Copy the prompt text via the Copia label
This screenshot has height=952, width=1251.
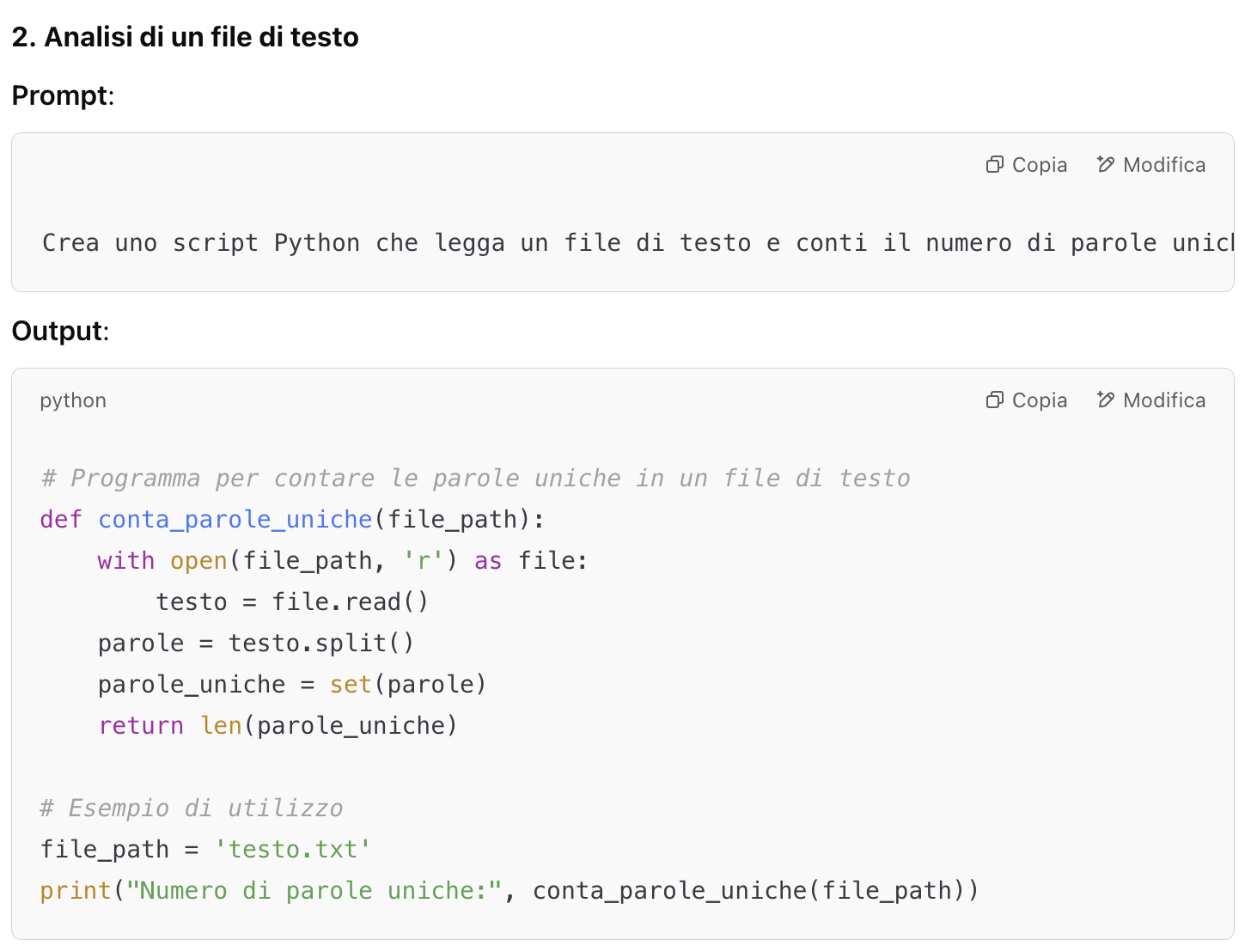[1040, 165]
